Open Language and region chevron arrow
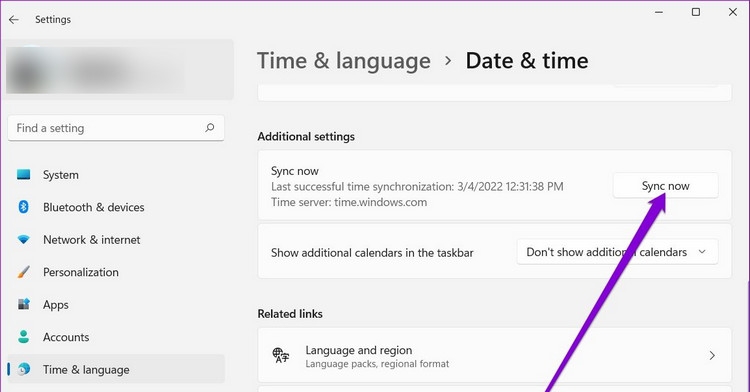The height and width of the screenshot is (392, 750). [712, 356]
